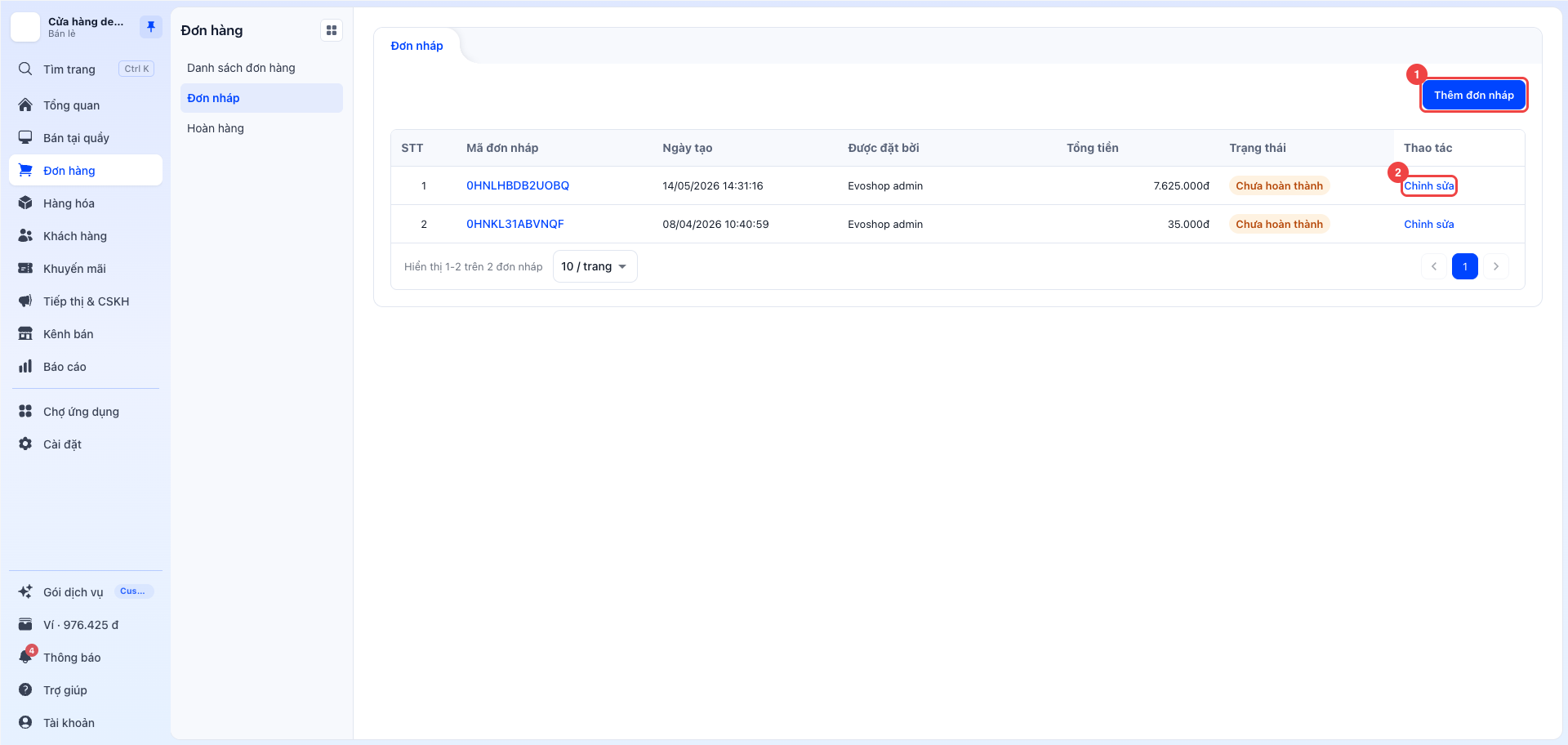Go to next page arrow
The image size is (1568, 745).
coord(1496,266)
